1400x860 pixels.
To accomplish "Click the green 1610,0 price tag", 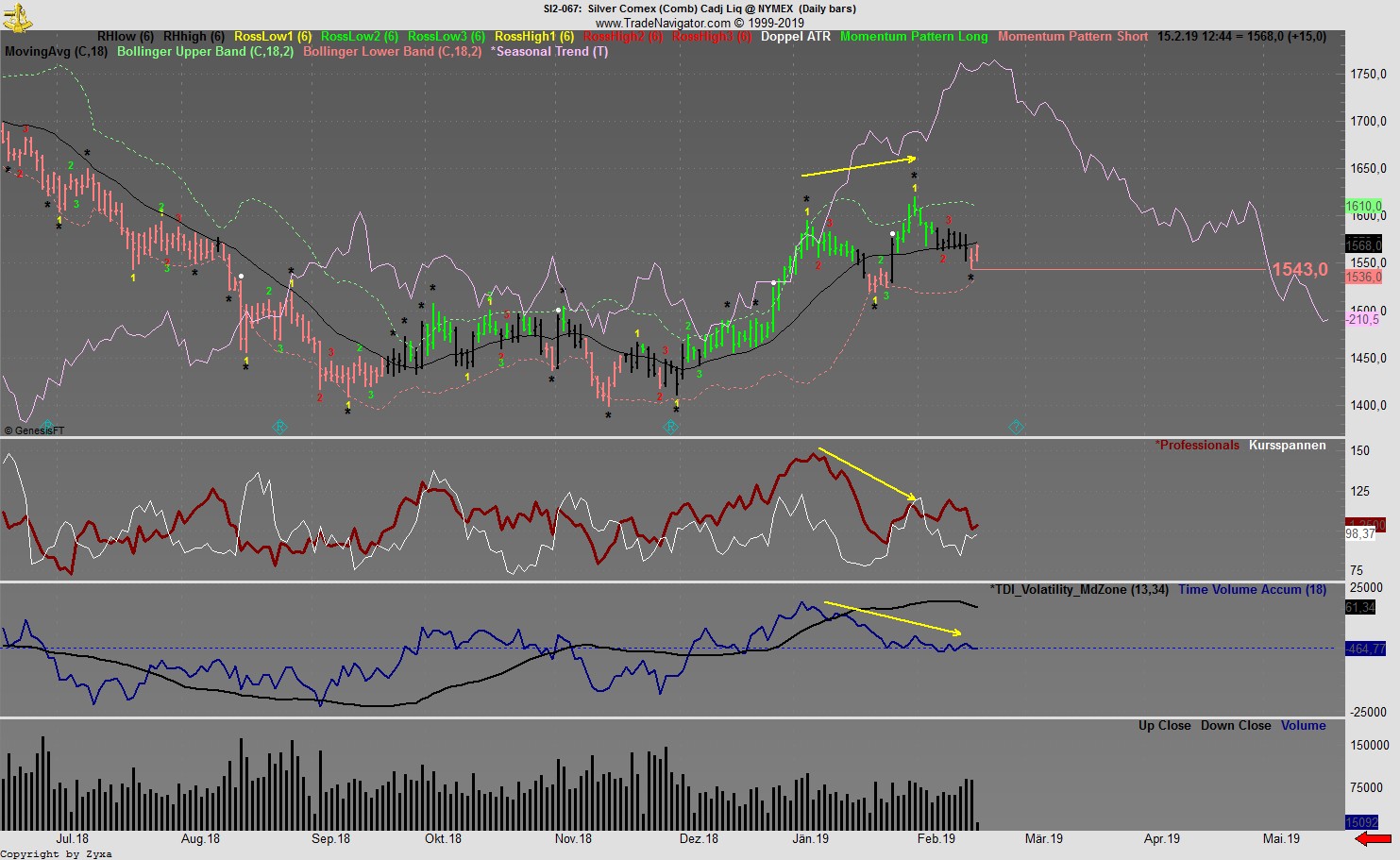I will tap(1364, 207).
